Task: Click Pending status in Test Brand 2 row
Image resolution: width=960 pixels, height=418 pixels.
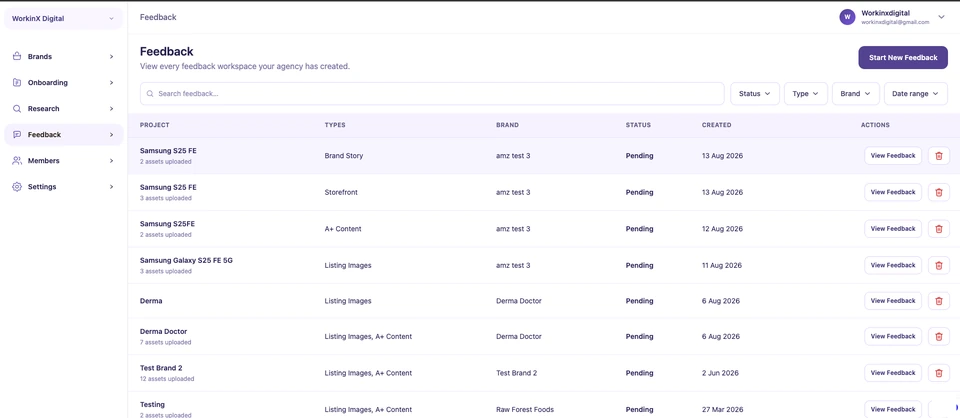Action: pyautogui.click(x=639, y=373)
